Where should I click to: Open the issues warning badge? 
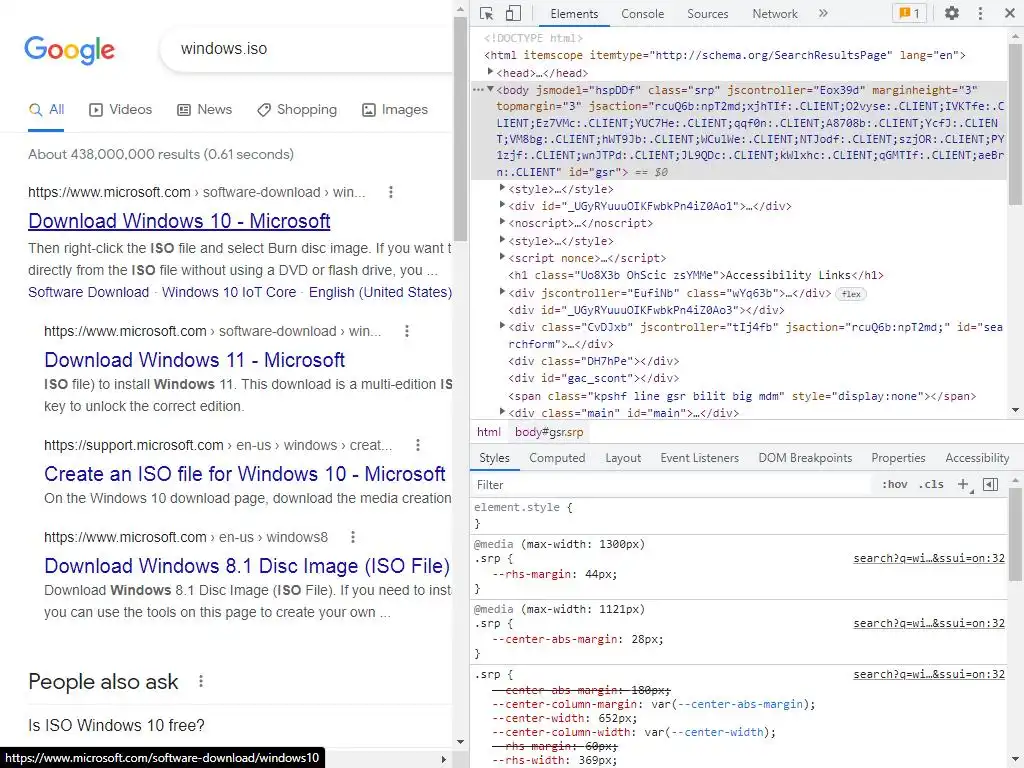click(x=909, y=13)
